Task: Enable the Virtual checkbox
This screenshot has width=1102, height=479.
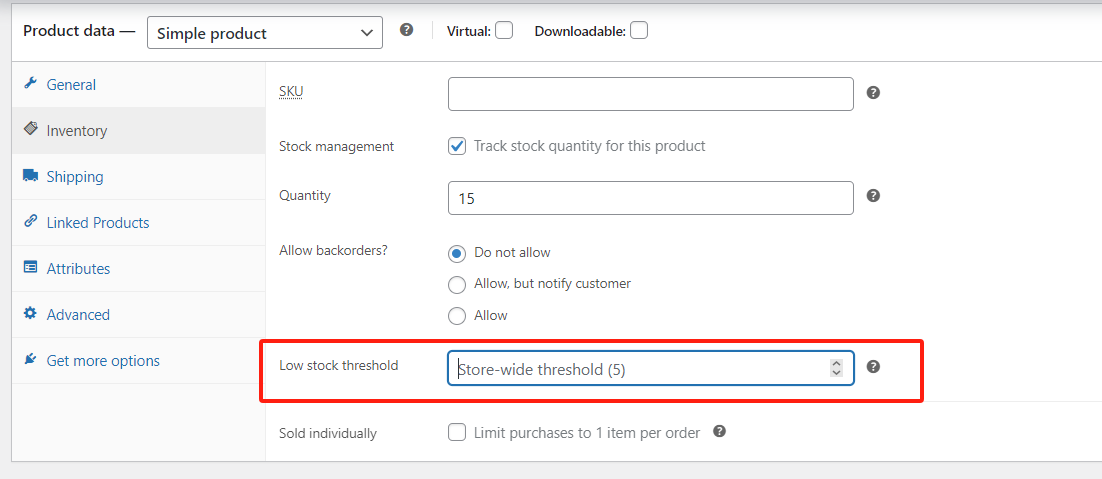Action: (504, 31)
